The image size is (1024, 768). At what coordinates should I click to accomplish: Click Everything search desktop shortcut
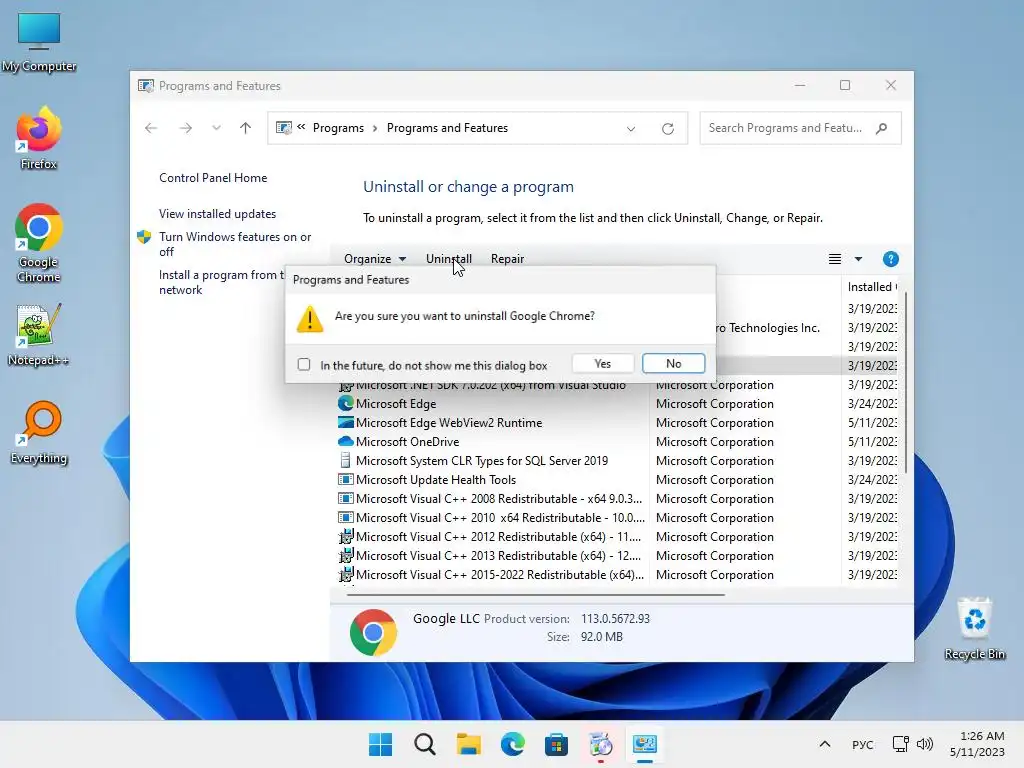[x=39, y=432]
